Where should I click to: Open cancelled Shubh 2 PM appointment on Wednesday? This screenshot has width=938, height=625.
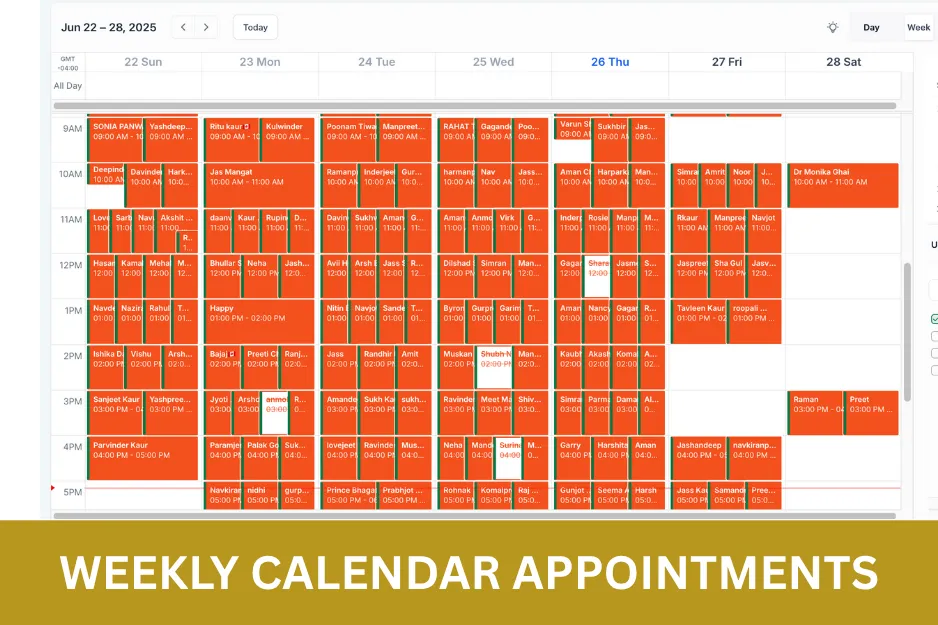click(495, 367)
